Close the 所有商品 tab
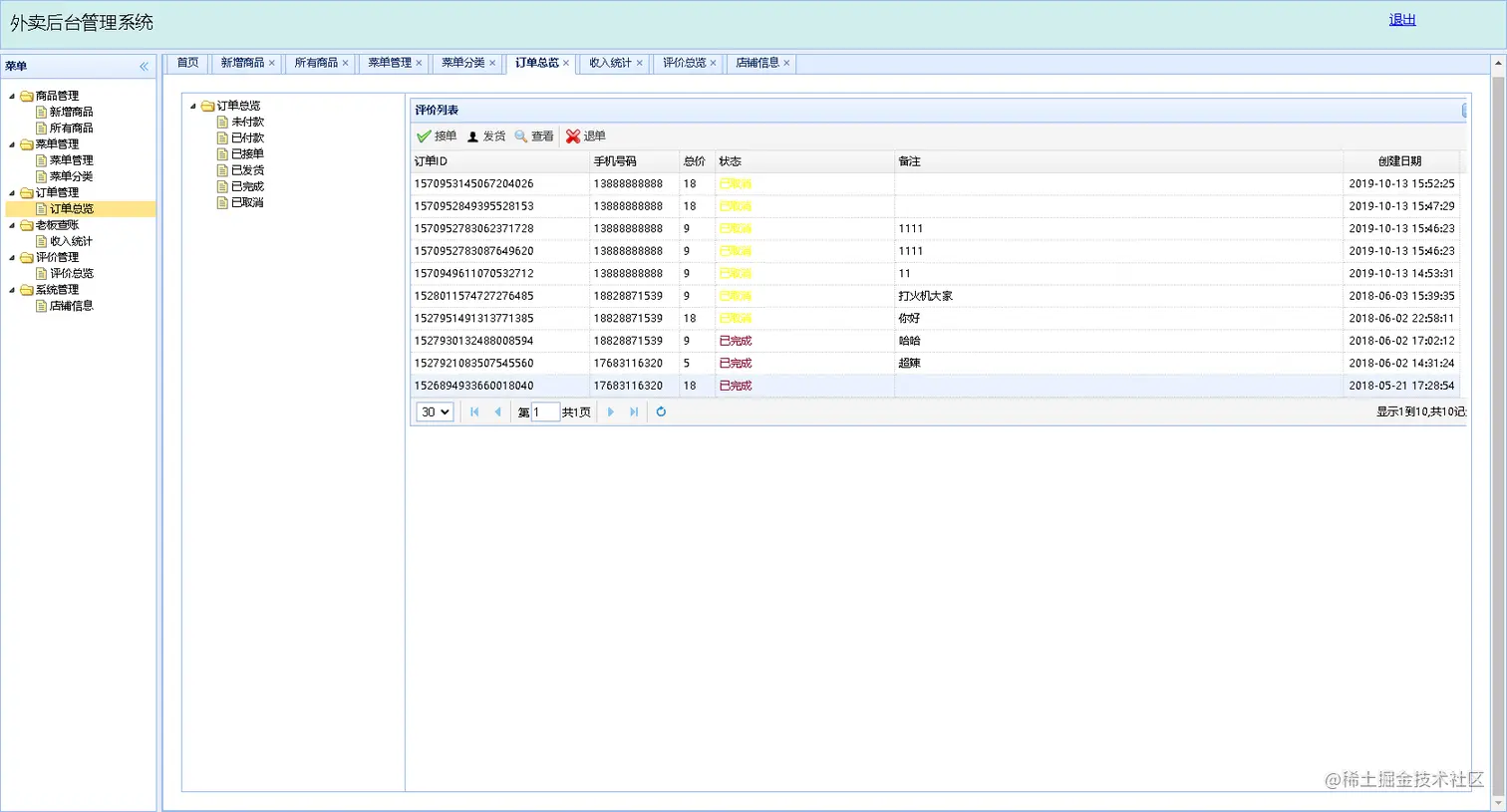Viewport: 1507px width, 812px height. (345, 63)
